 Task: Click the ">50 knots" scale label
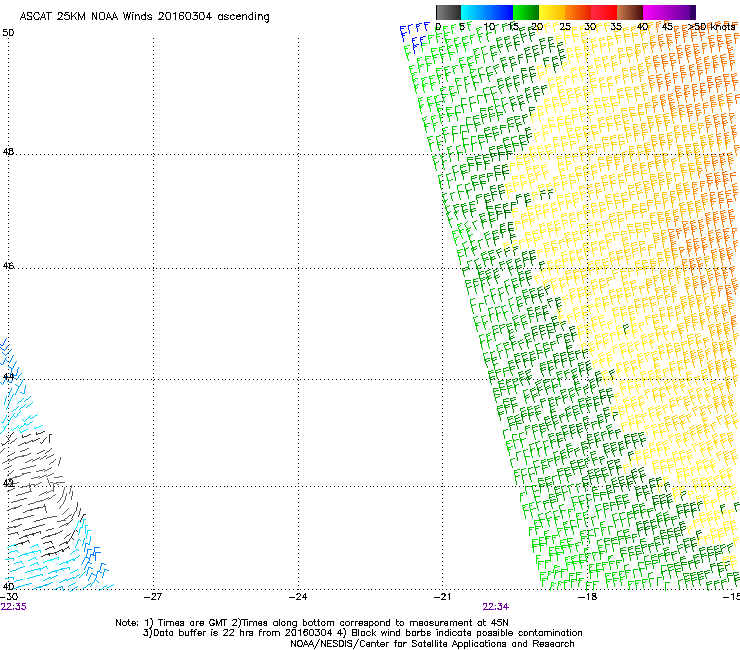712,27
